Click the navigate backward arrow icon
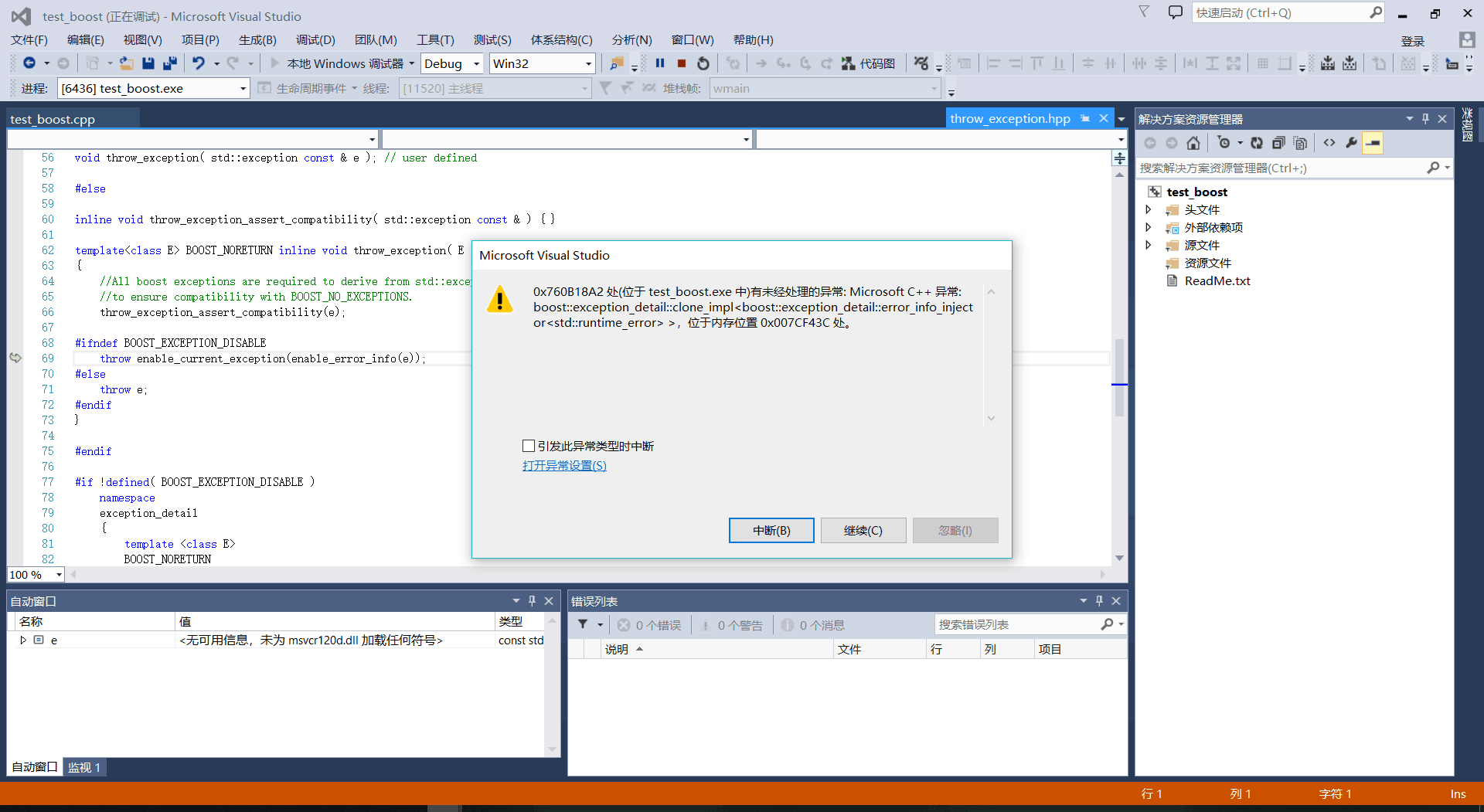The width and height of the screenshot is (1484, 812). 29,63
